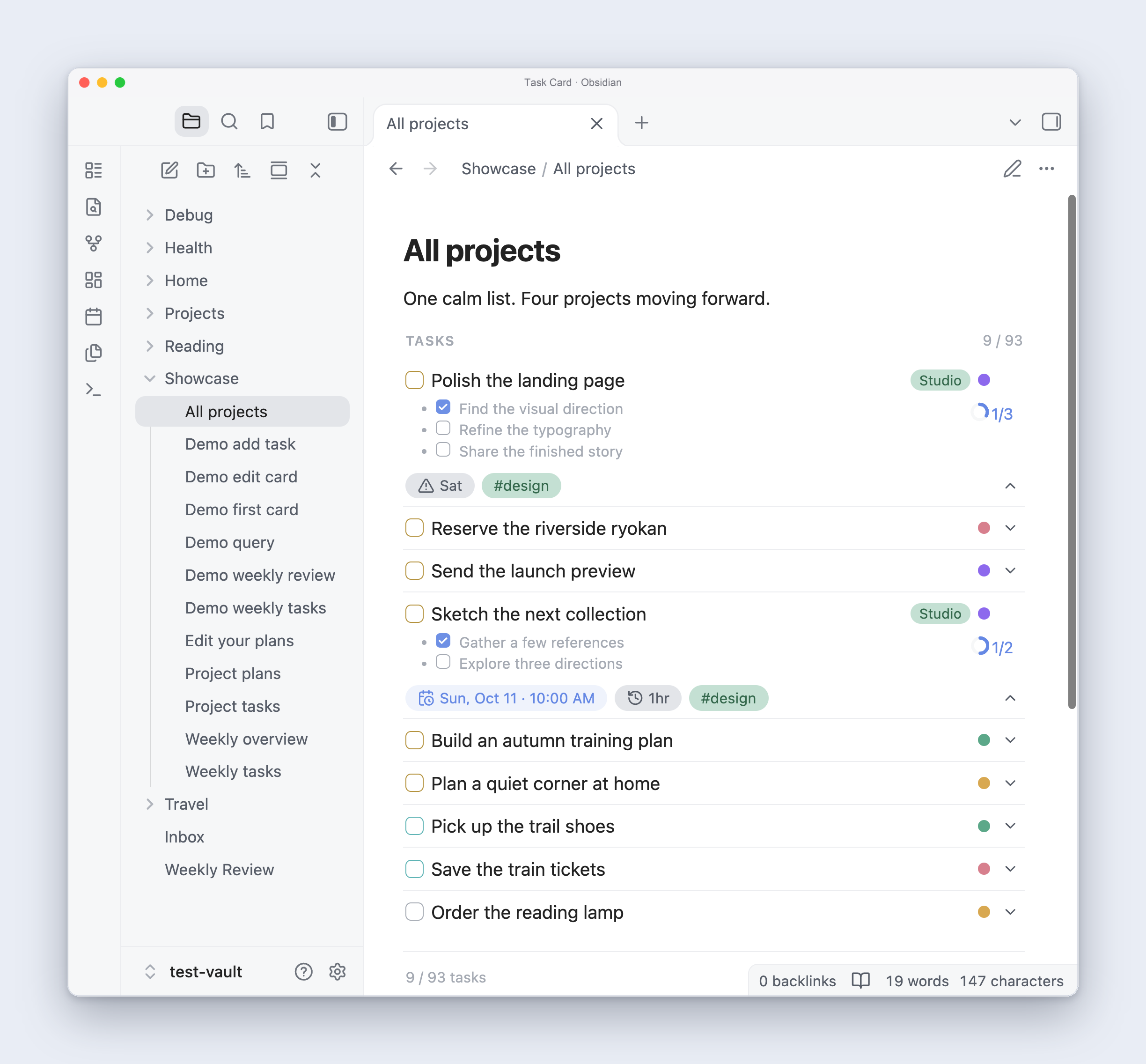
Task: Collapse the Showcase folder
Action: [x=150, y=378]
